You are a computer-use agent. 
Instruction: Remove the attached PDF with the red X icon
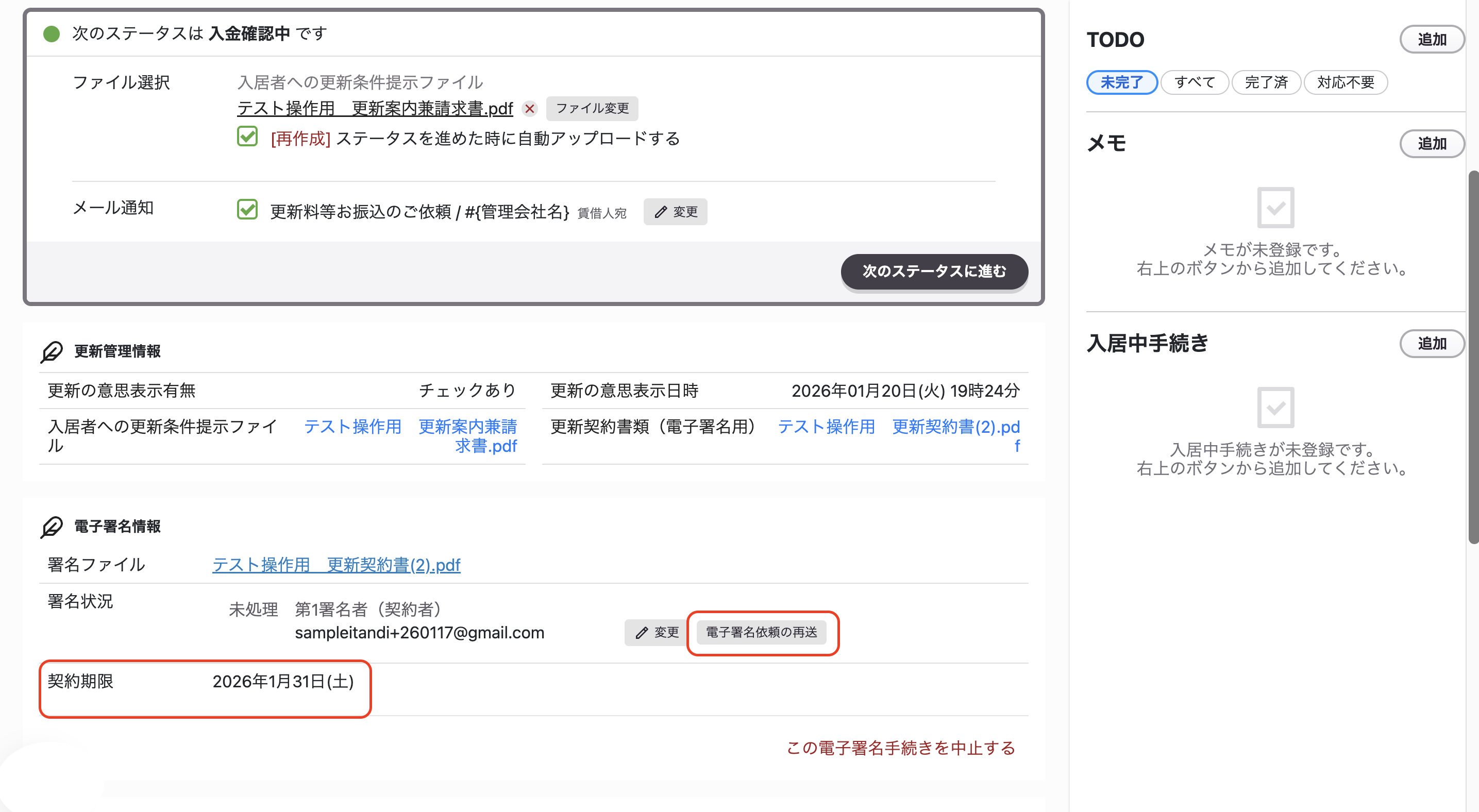(x=529, y=109)
